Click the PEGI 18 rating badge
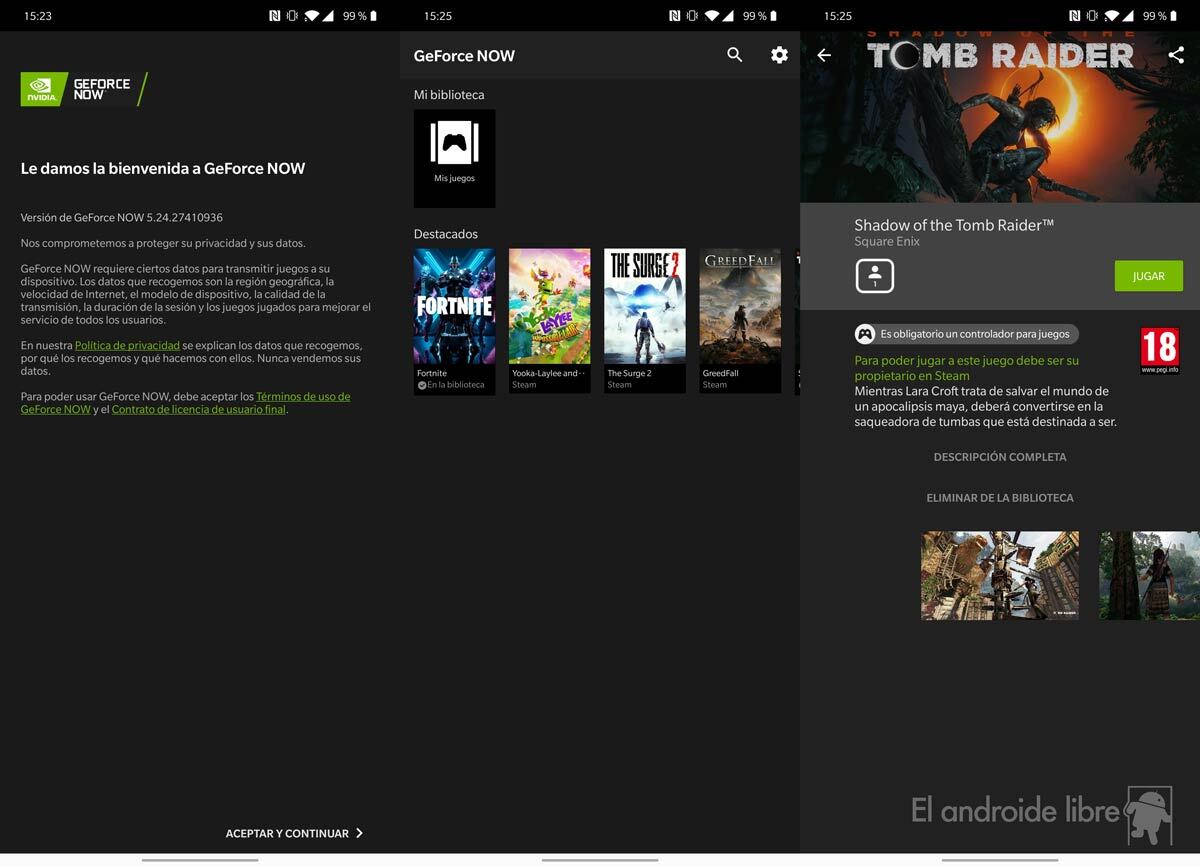1200x867 pixels. 1159,350
